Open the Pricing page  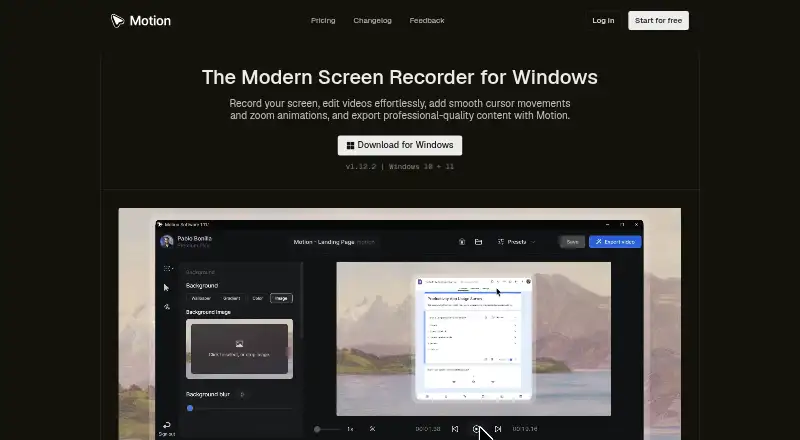pos(323,21)
